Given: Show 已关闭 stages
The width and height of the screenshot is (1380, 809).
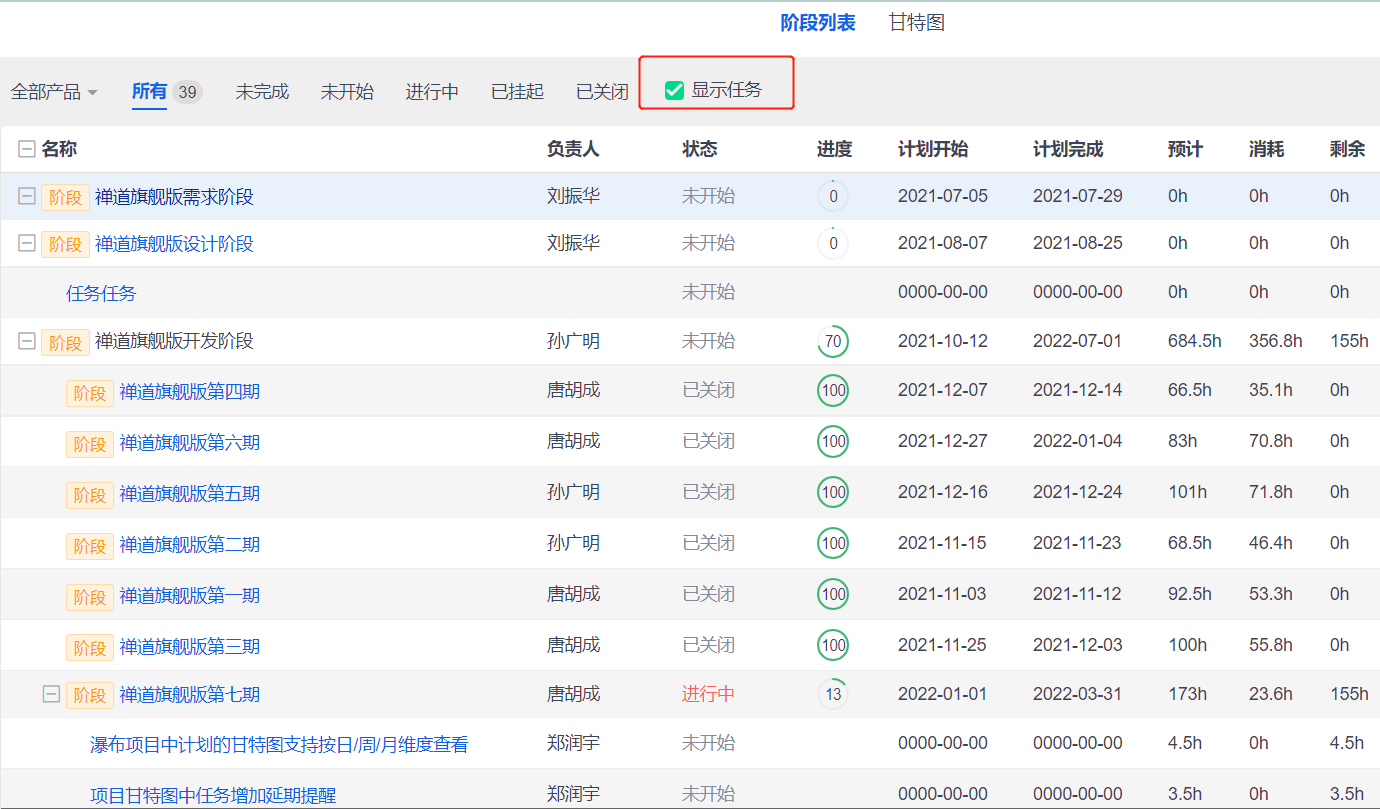Looking at the screenshot, I should (602, 92).
